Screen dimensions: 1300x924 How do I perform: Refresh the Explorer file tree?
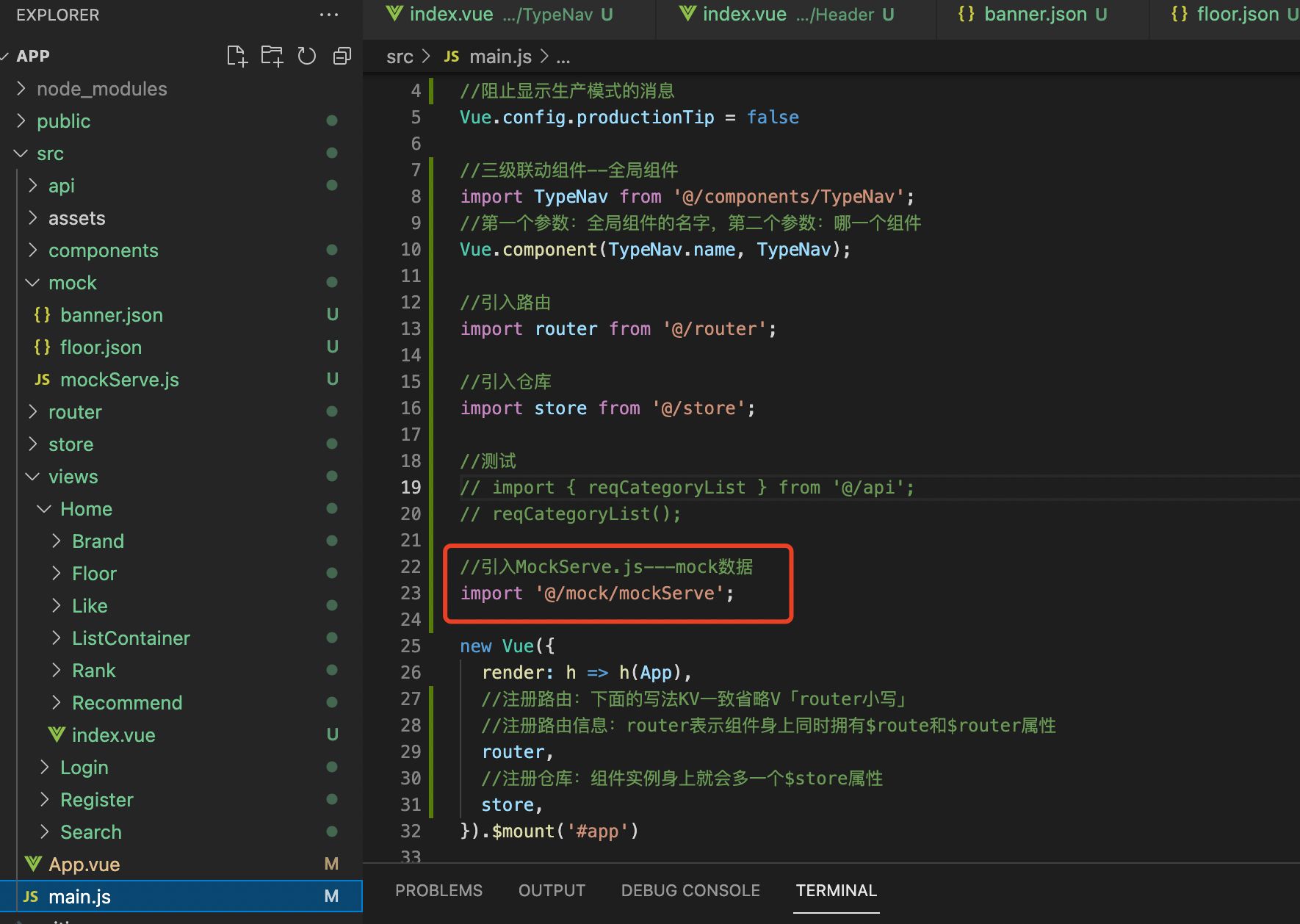(x=307, y=56)
